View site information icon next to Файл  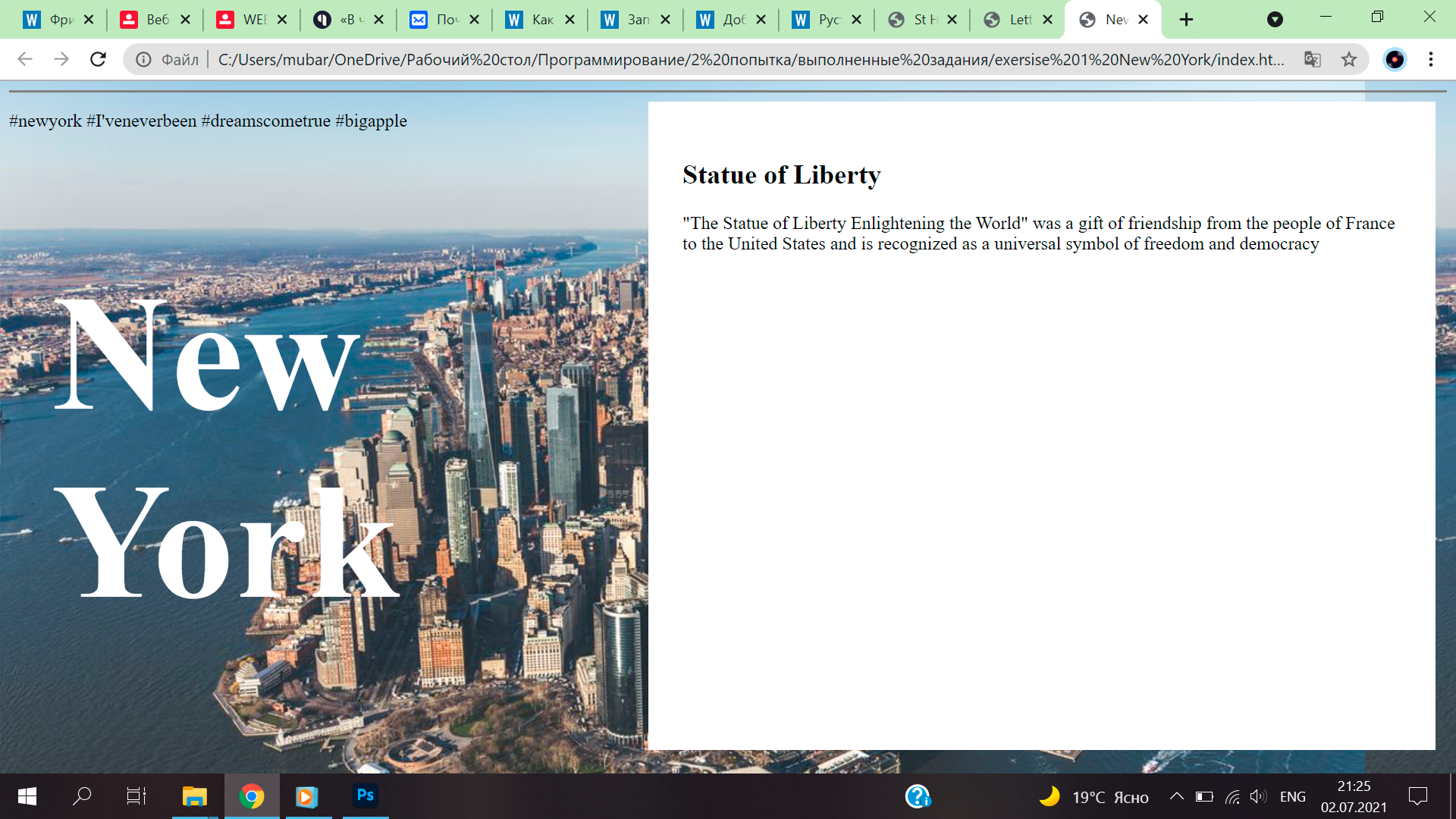(x=143, y=59)
